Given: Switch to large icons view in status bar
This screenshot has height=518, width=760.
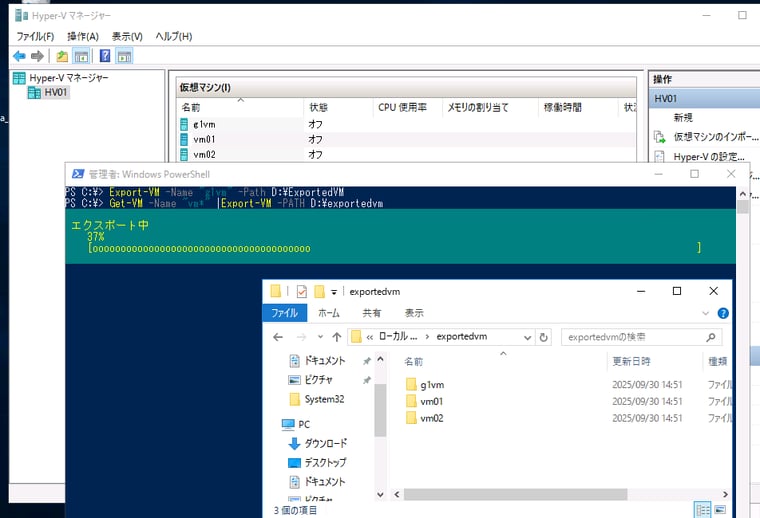Looking at the screenshot, I should click(x=720, y=510).
